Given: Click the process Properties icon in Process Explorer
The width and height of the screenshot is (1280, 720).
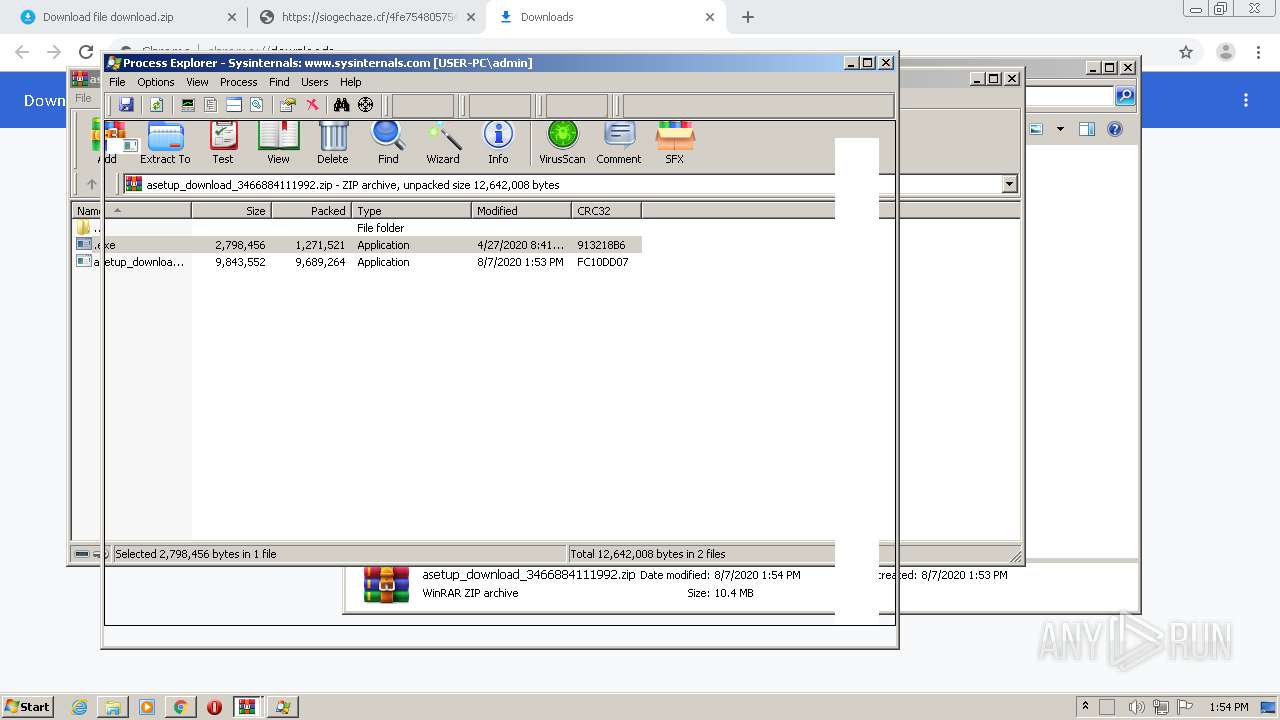Looking at the screenshot, I should (288, 104).
